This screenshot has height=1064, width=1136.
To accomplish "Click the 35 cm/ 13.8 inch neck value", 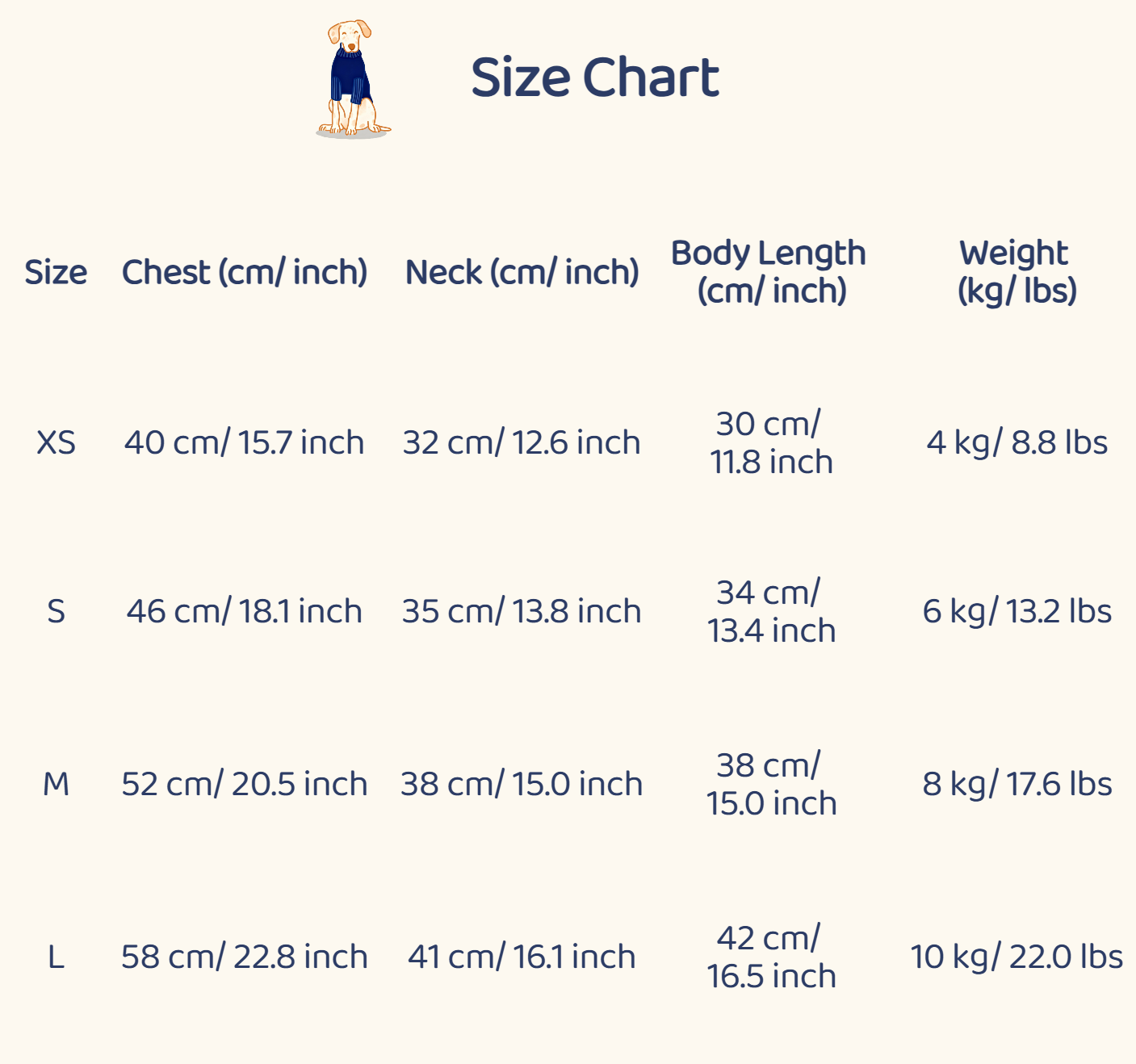I will click(x=522, y=611).
